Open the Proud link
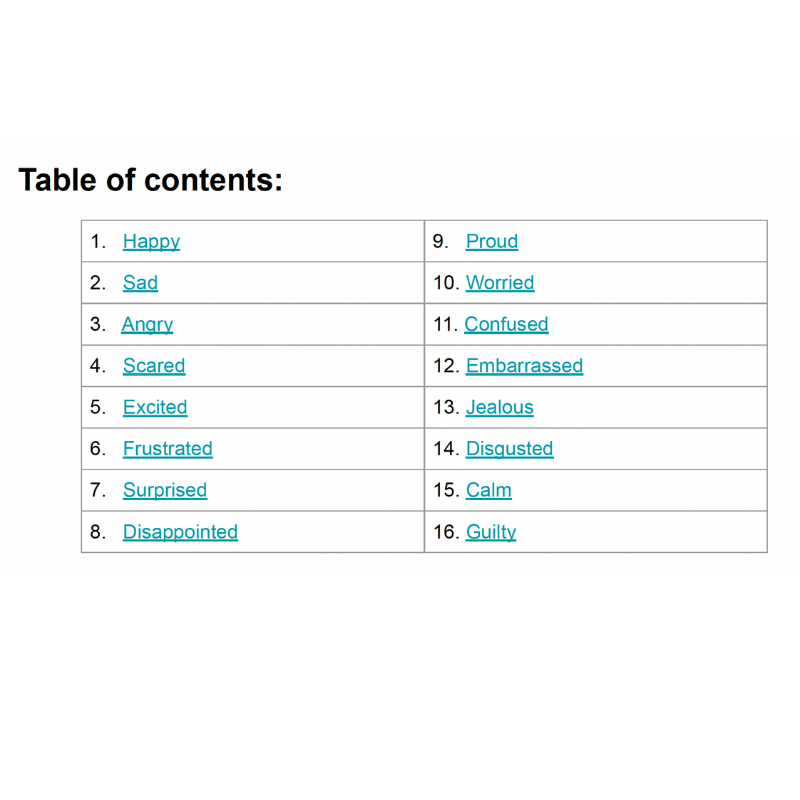The height and width of the screenshot is (800, 800). (492, 241)
